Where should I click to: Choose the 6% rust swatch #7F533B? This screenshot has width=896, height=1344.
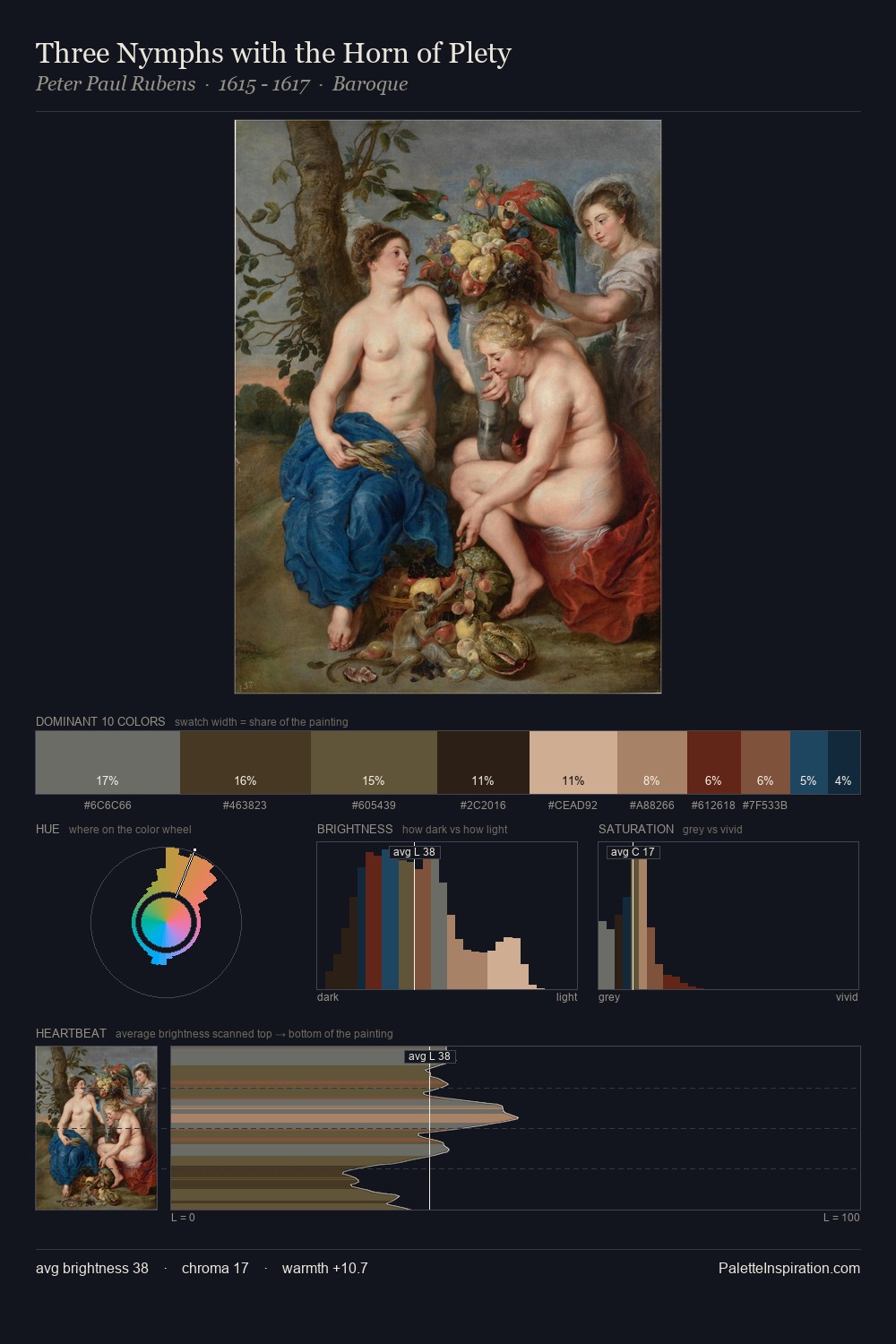(x=765, y=762)
